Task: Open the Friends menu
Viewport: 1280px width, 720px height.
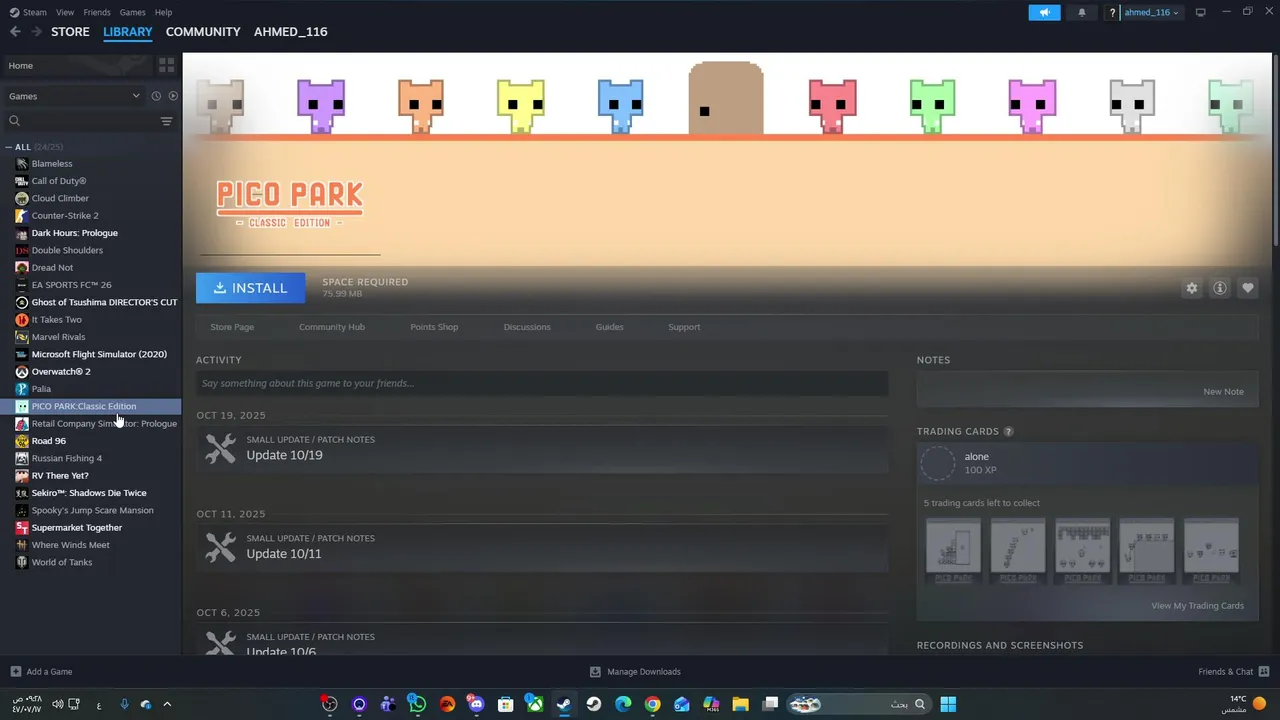Action: coord(97,12)
